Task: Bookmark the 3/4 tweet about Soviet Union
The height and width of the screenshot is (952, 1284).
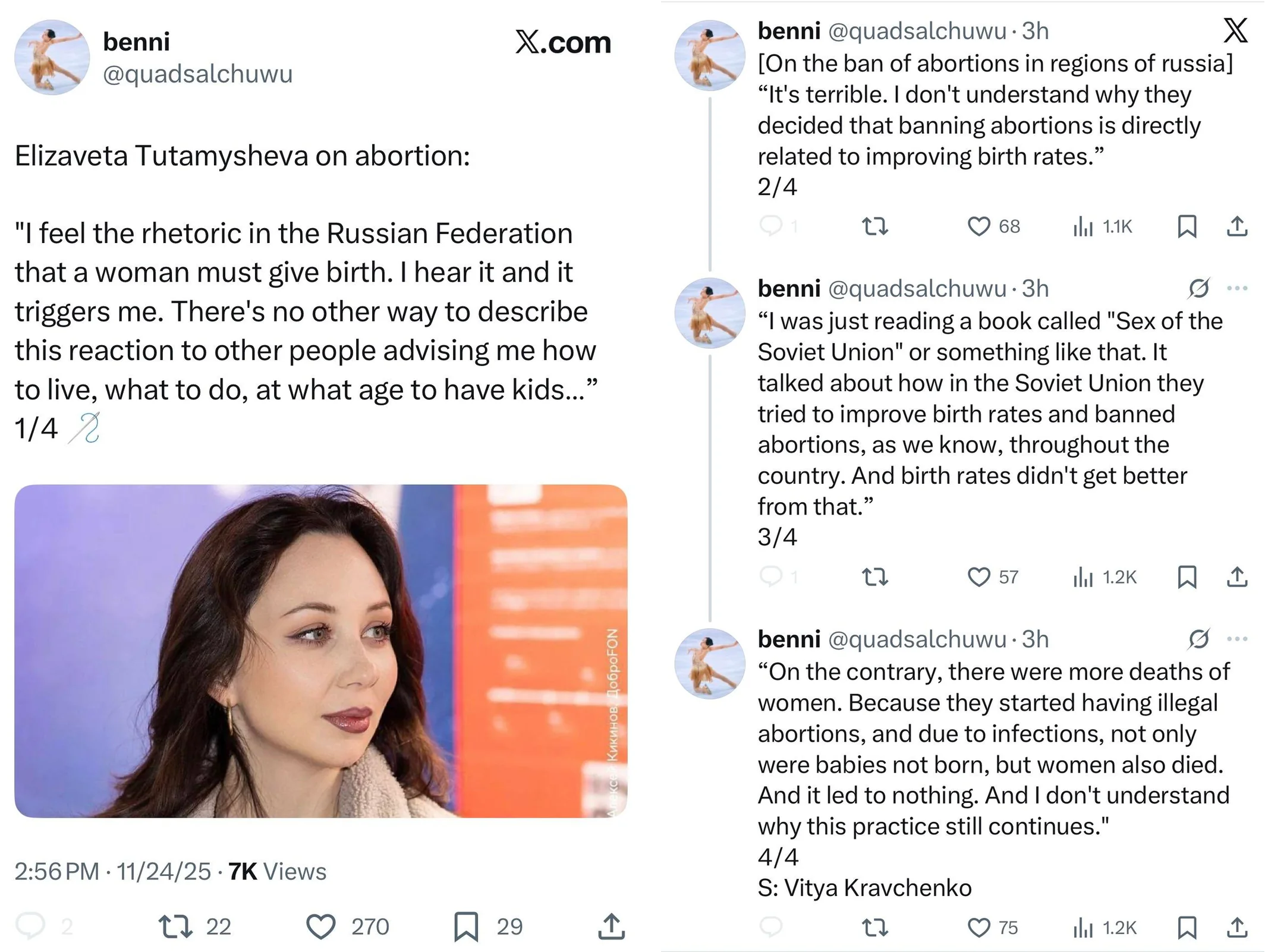Action: 1187,577
